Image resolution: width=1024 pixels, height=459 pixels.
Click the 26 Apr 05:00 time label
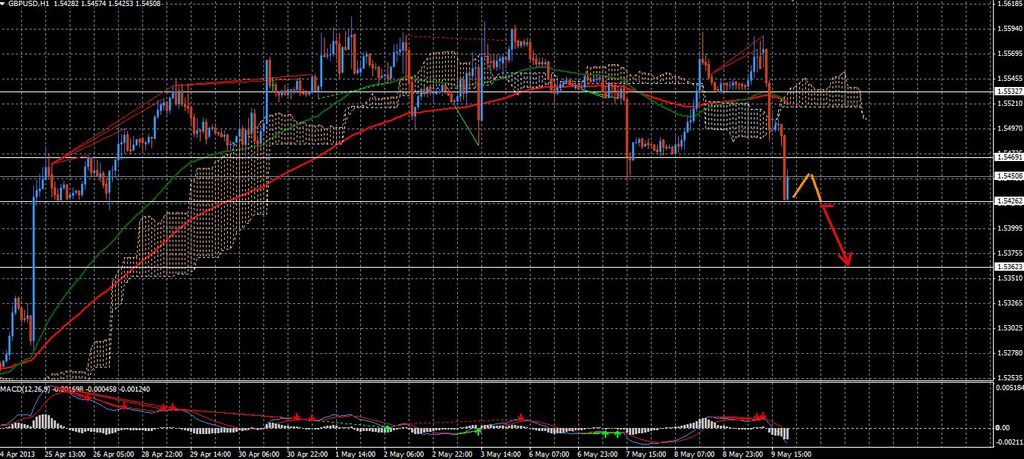pyautogui.click(x=114, y=452)
